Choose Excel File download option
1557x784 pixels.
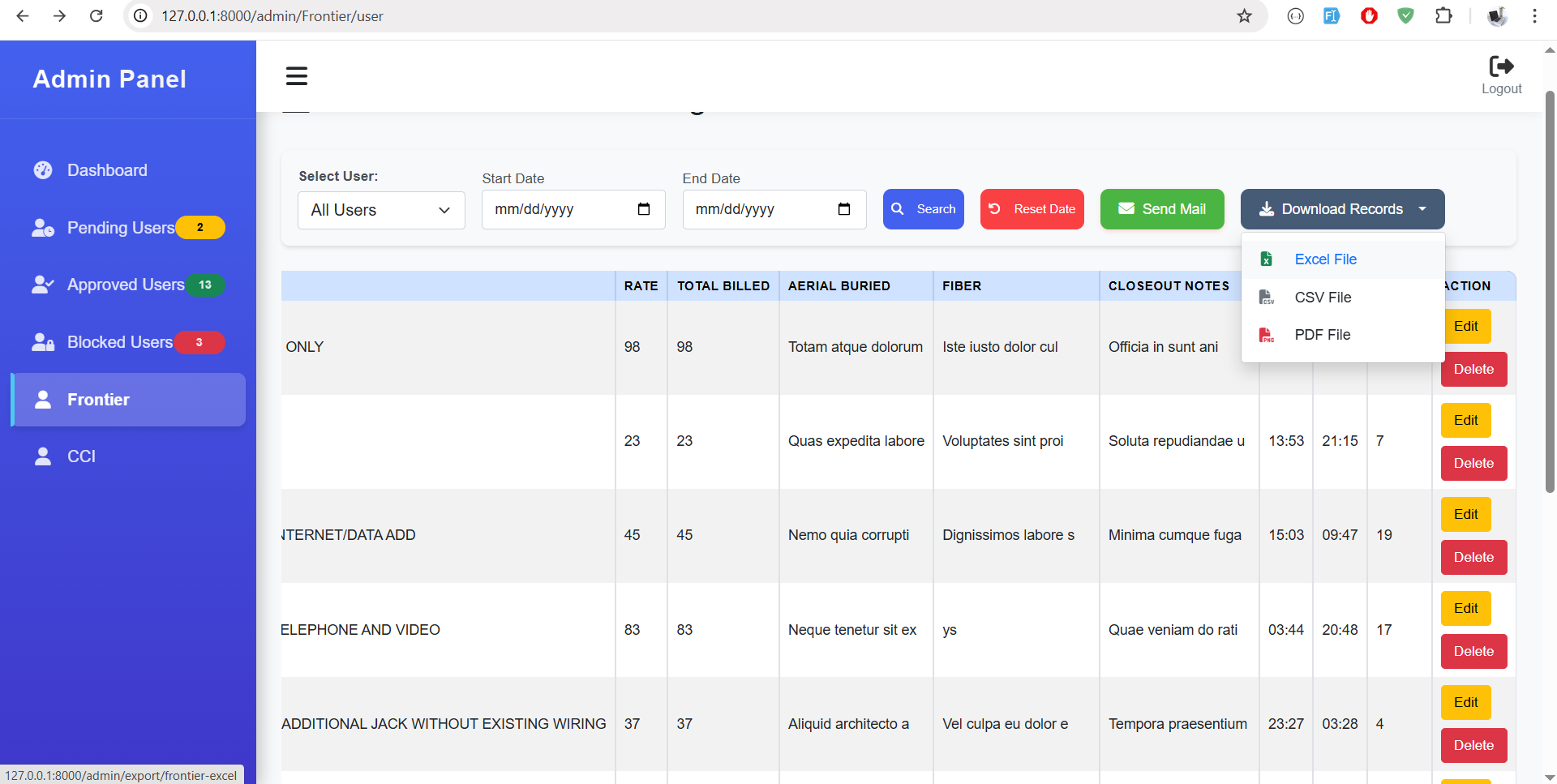pyautogui.click(x=1325, y=259)
